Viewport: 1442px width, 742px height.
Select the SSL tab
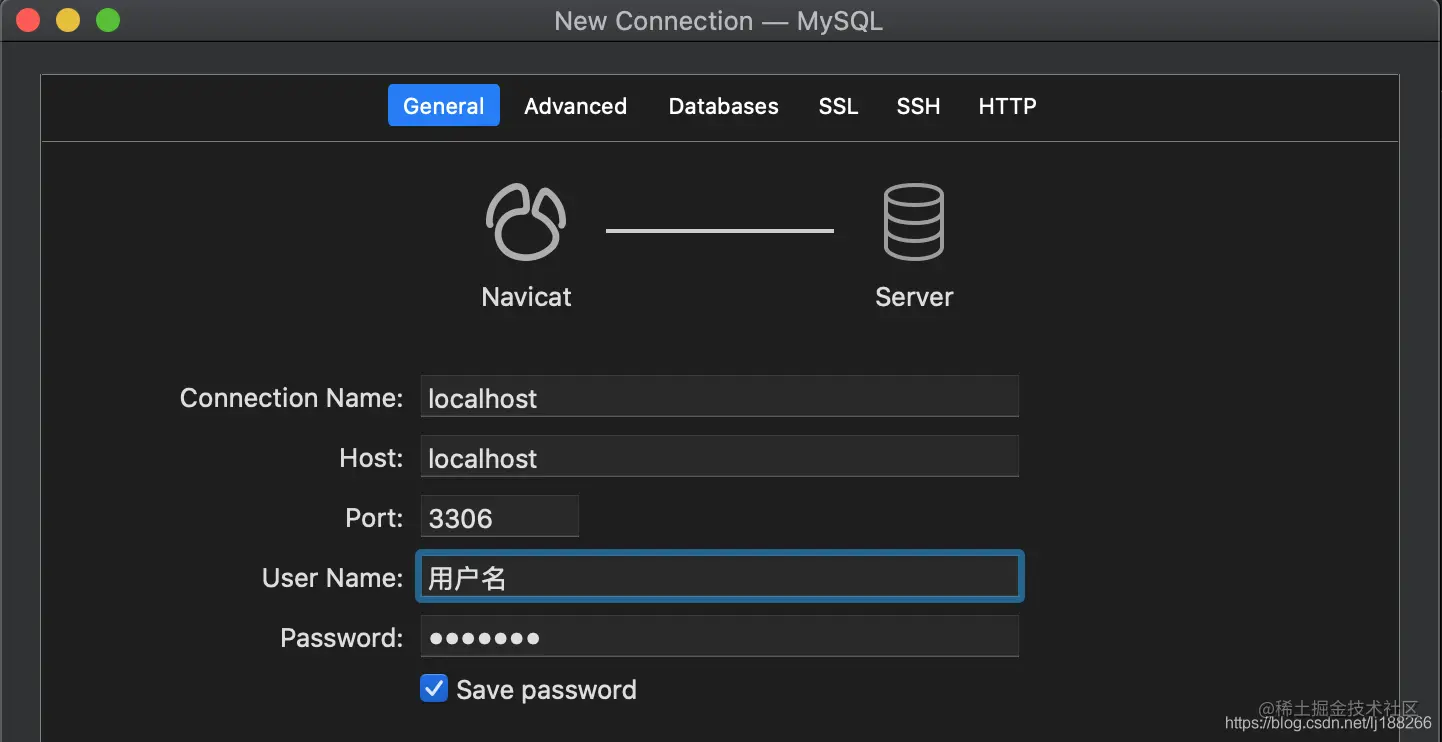click(x=838, y=106)
